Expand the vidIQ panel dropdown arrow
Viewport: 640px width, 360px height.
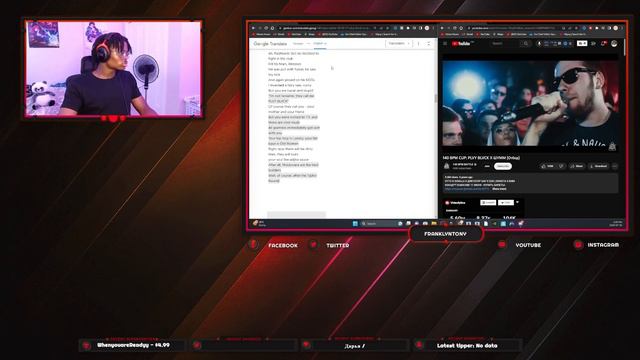point(517,202)
